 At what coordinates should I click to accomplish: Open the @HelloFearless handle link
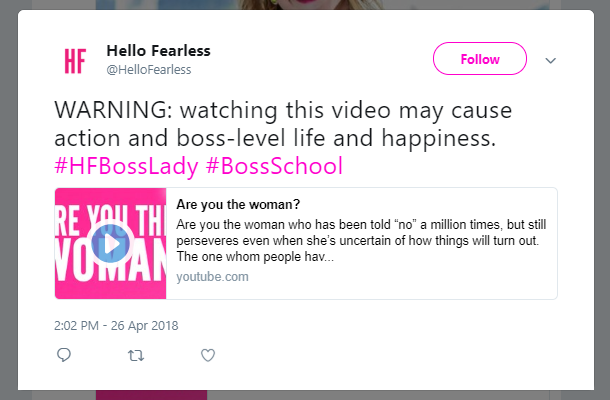pos(149,70)
